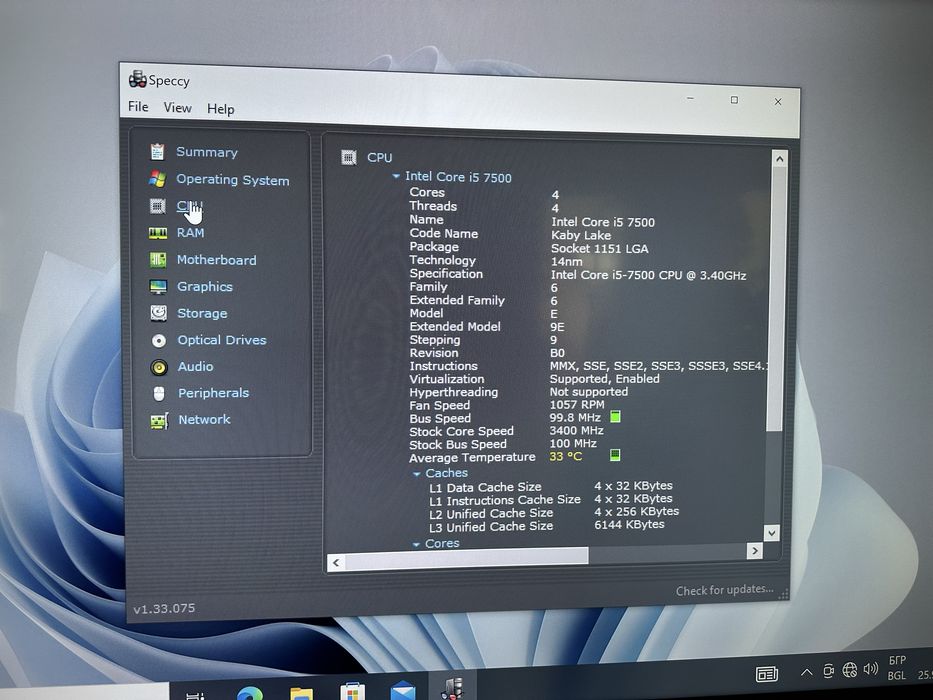933x700 pixels.
Task: Open the File menu
Action: pos(138,107)
